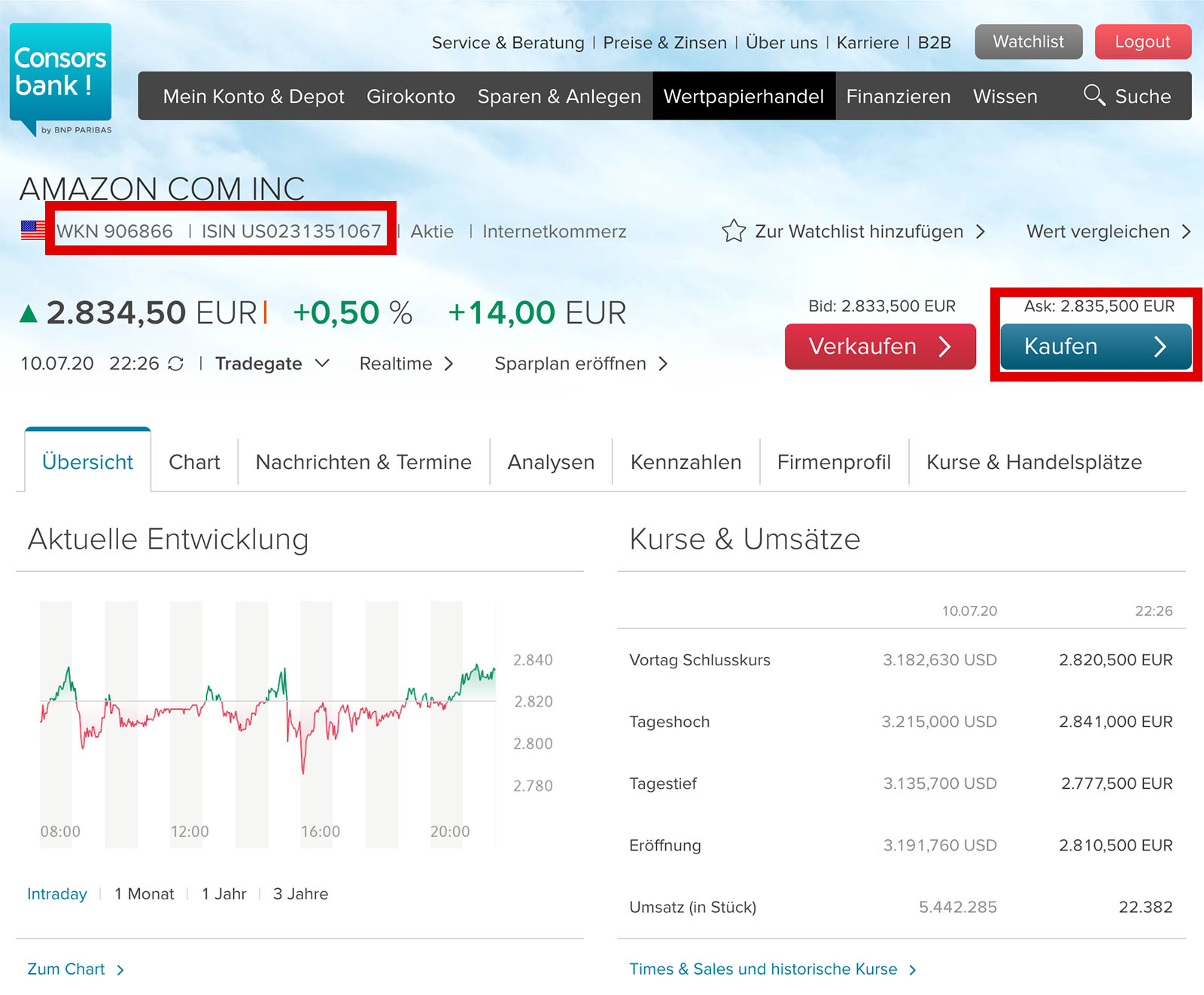Switch to the Kennzahlen tab

(686, 462)
